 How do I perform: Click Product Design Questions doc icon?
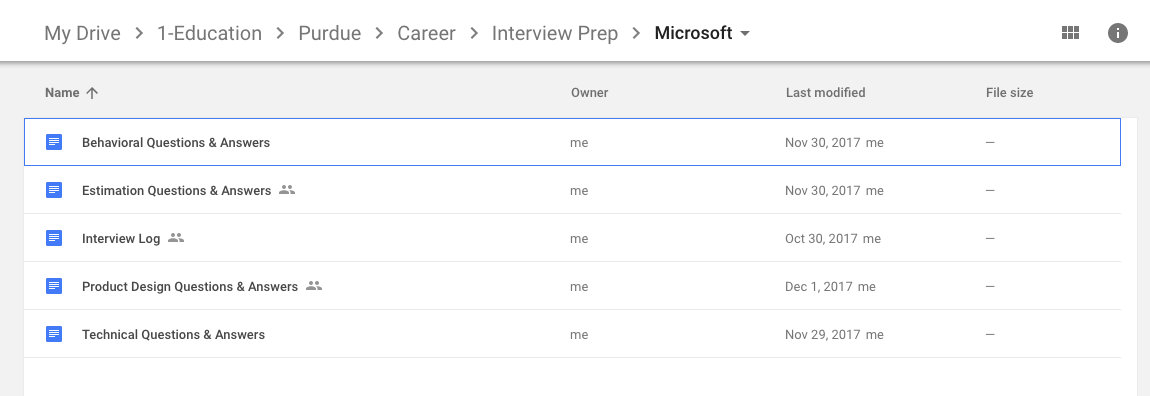54,286
